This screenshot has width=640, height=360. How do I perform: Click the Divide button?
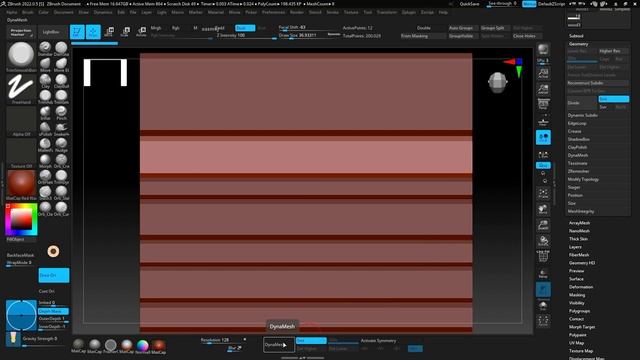point(582,103)
